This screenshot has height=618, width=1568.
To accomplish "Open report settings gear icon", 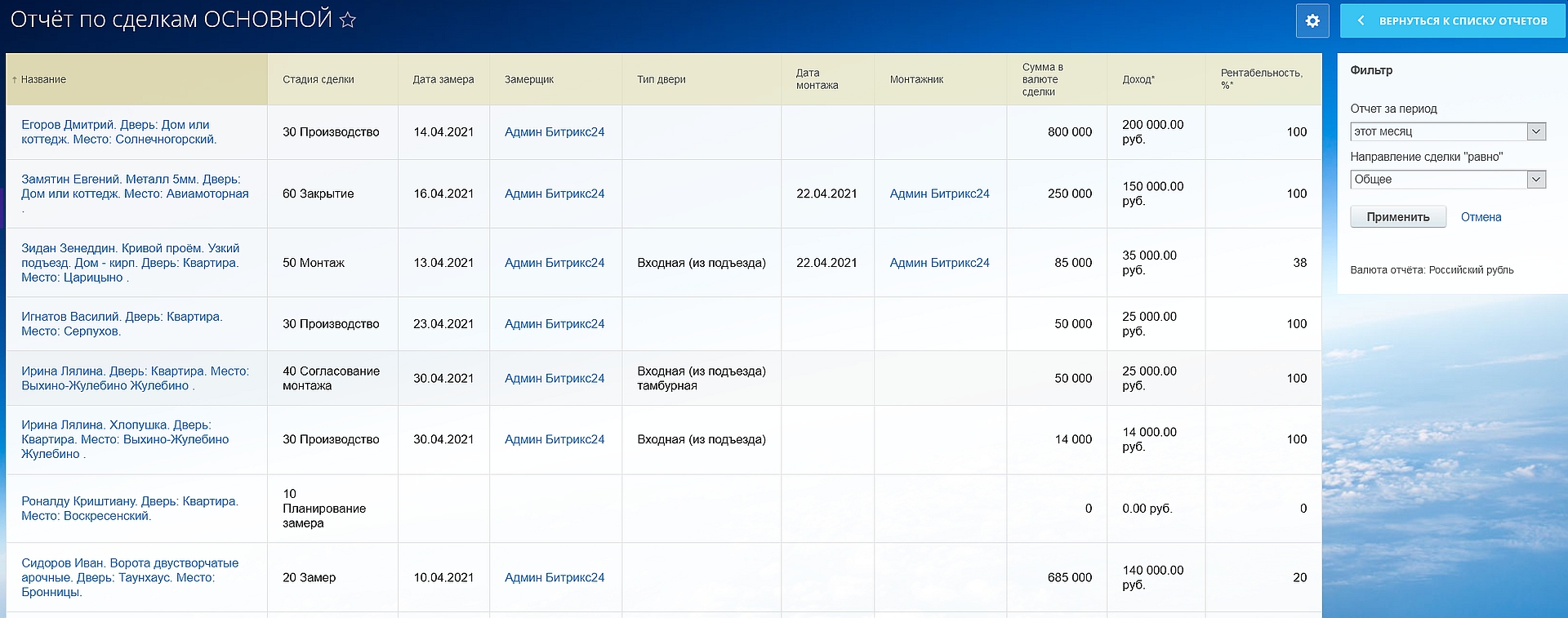I will 1312,21.
